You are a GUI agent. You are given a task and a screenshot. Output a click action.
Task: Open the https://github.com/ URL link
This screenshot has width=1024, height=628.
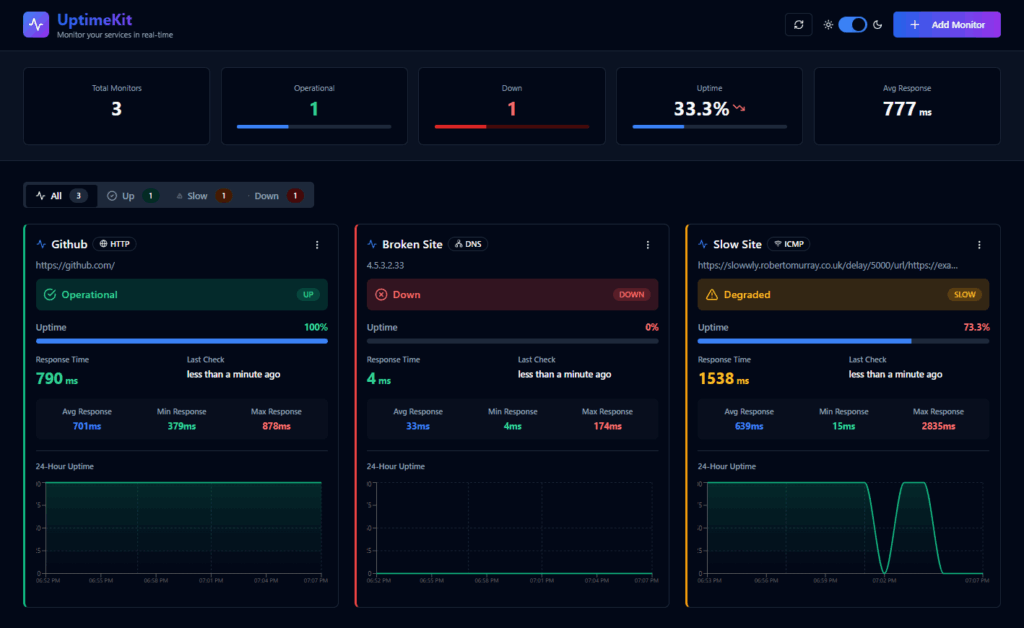pyautogui.click(x=75, y=265)
